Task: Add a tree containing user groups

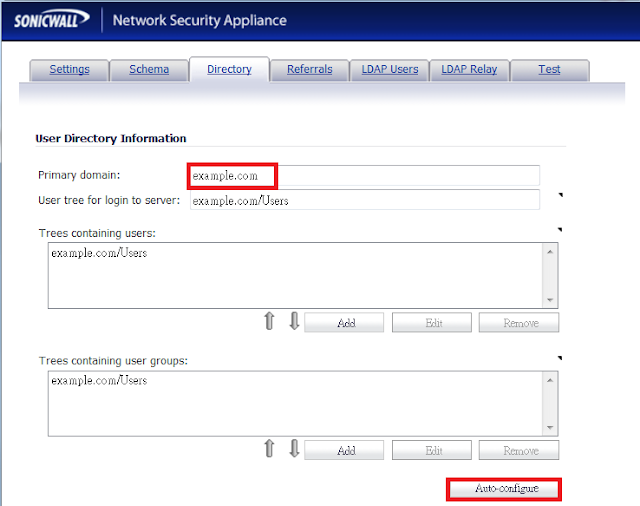Action: (344, 451)
